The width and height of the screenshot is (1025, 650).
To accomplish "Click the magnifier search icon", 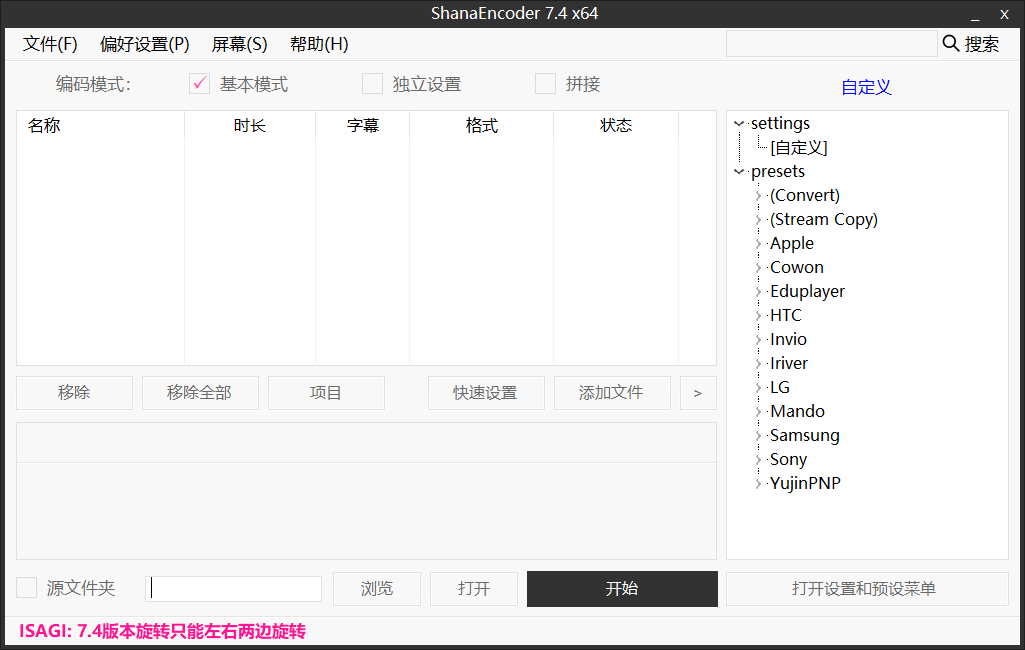I will 951,44.
